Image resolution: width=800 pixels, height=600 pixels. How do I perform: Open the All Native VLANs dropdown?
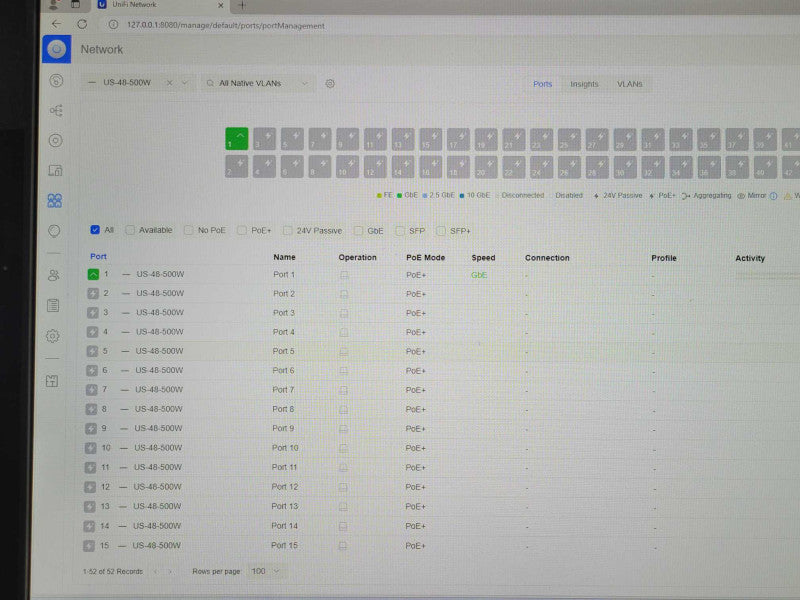[x=258, y=83]
